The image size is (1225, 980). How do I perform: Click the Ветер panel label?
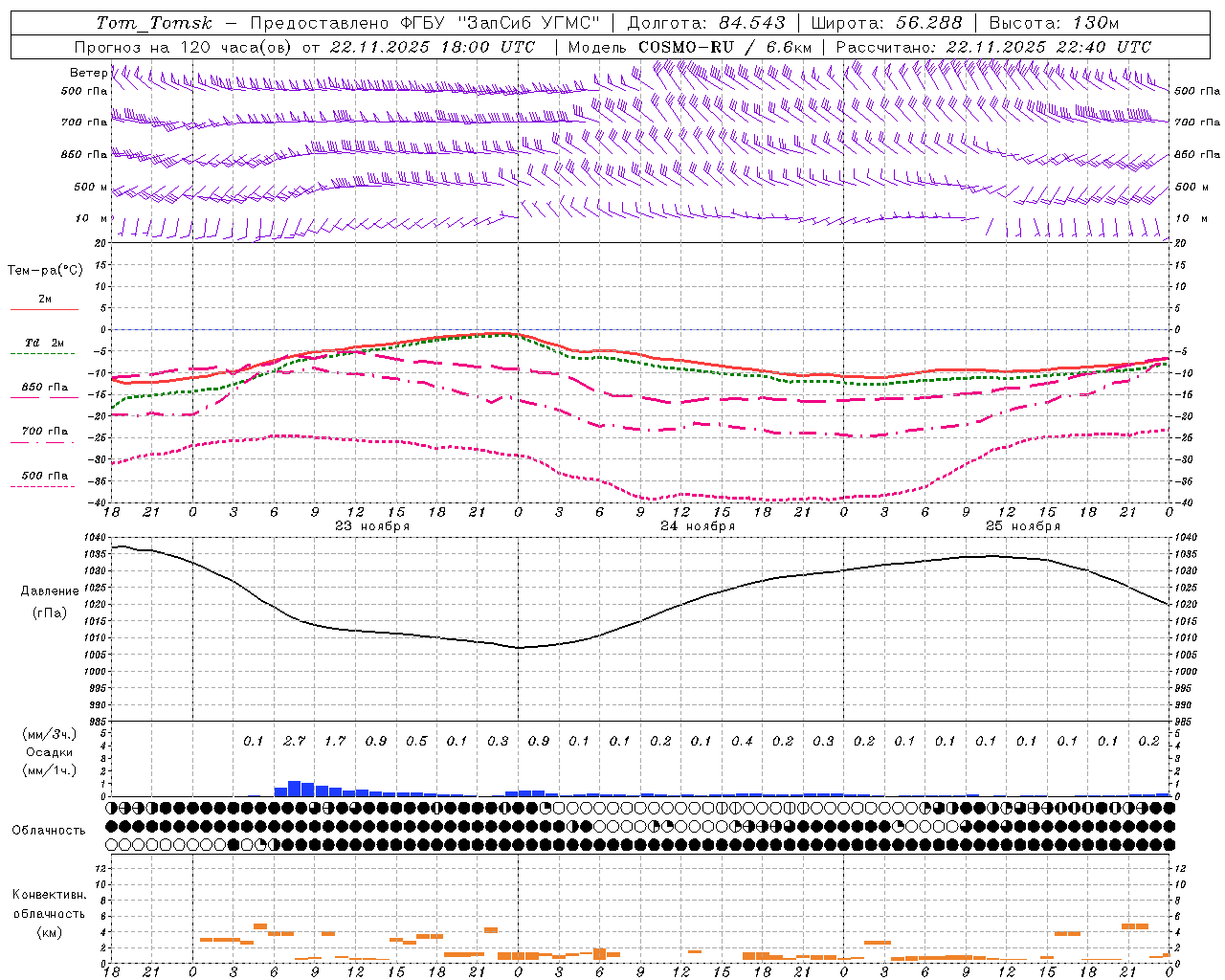[88, 73]
